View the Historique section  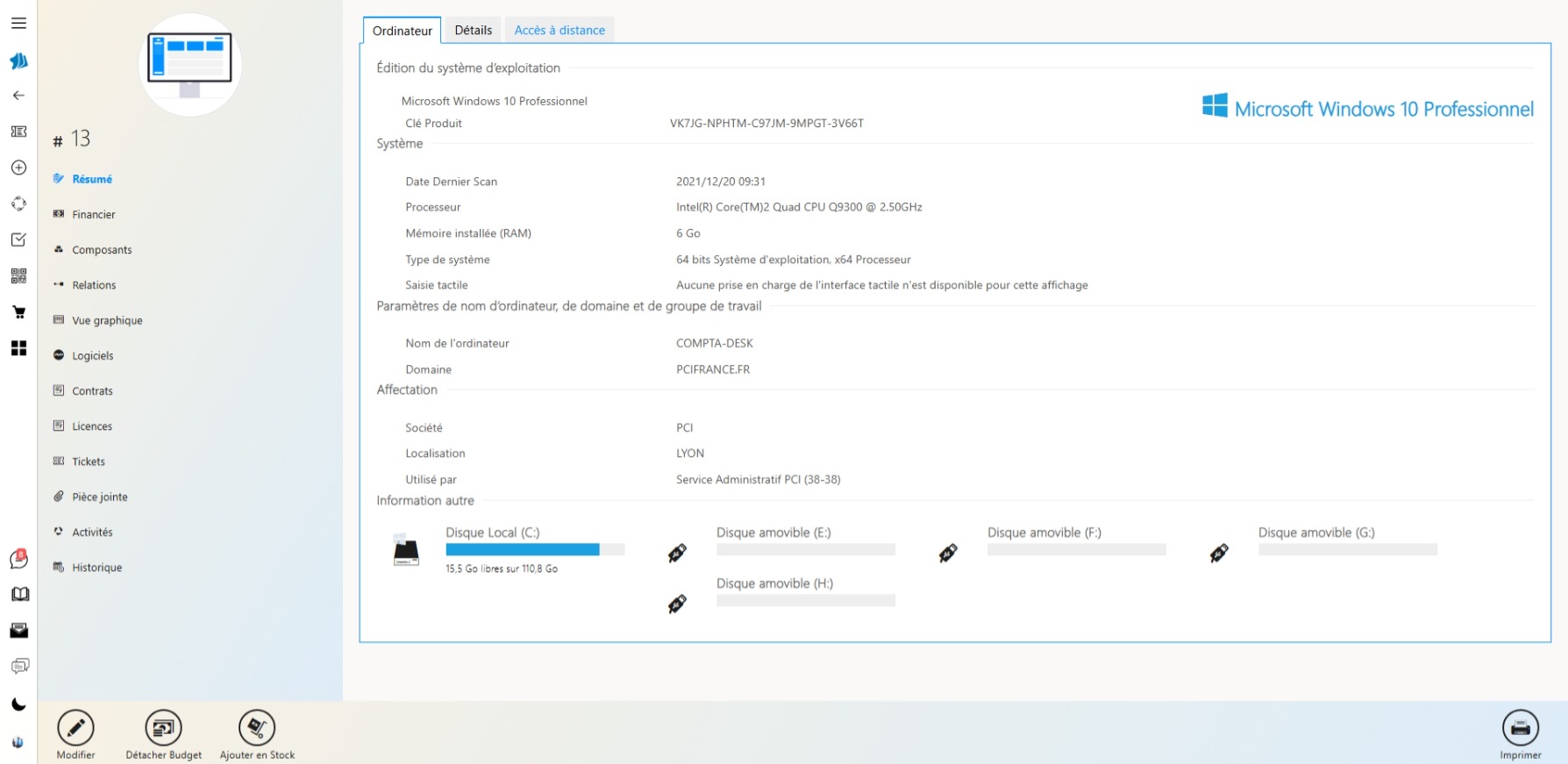pos(96,568)
